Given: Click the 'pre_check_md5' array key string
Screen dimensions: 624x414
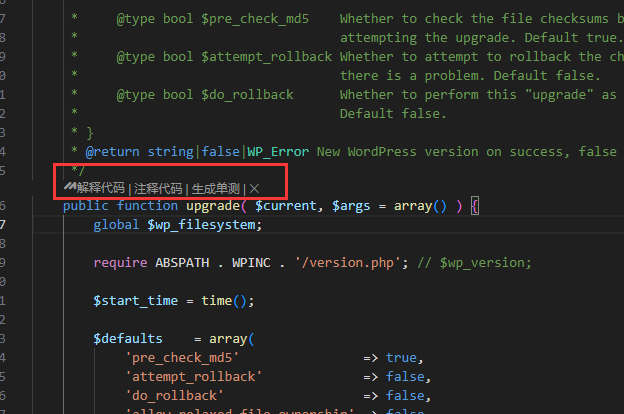Looking at the screenshot, I should [182, 358].
